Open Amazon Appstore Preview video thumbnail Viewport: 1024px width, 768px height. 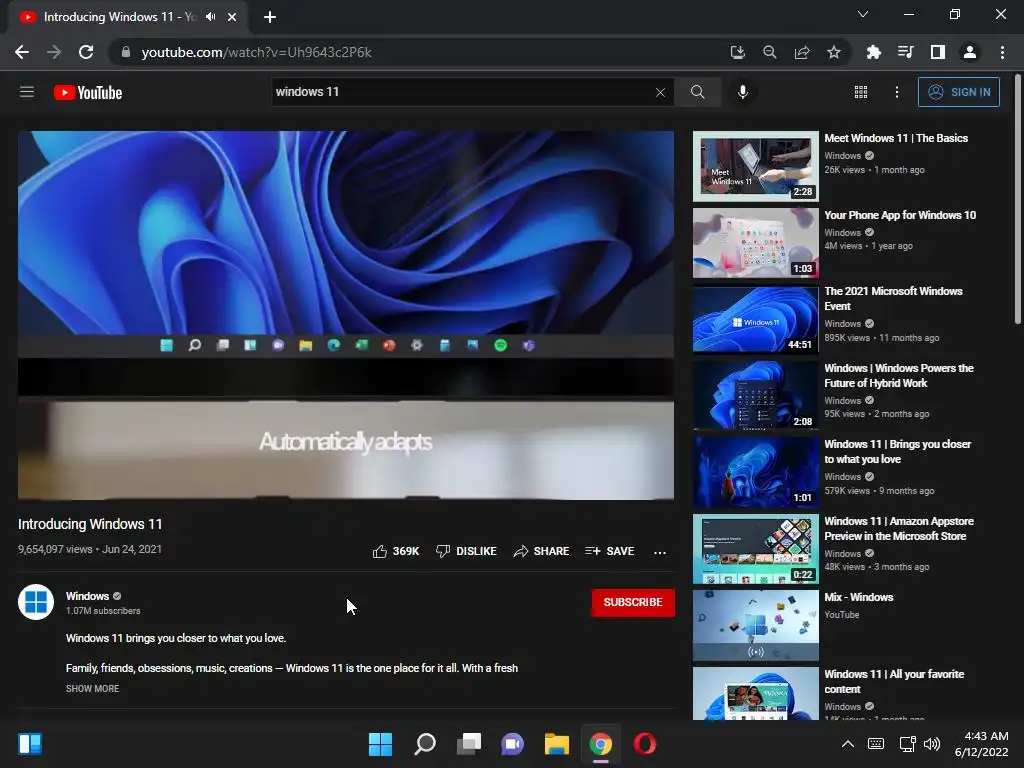pos(756,549)
